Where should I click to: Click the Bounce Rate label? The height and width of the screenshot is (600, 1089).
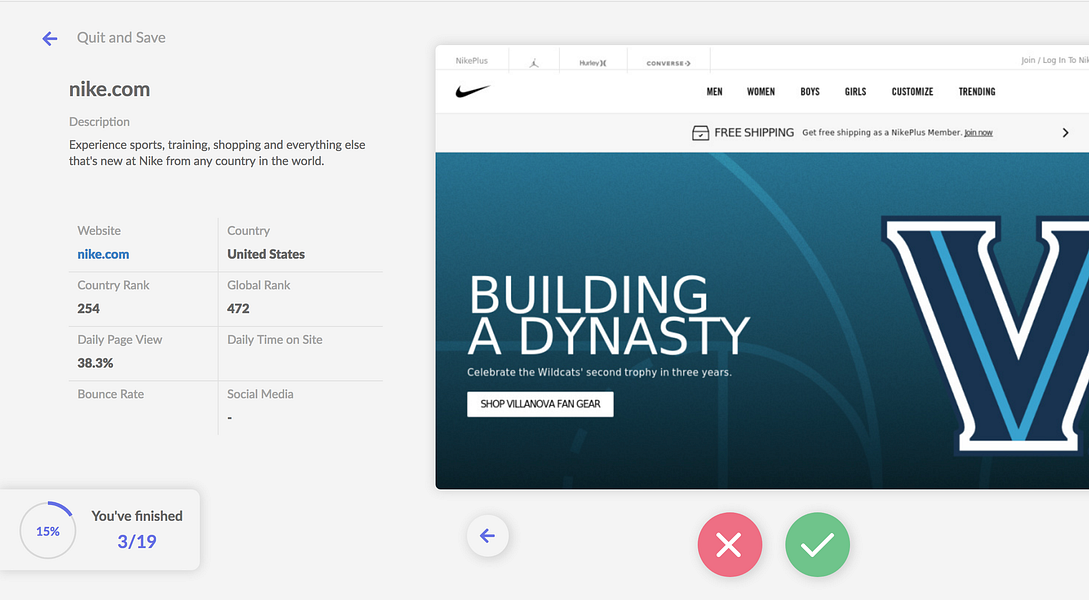click(x=110, y=394)
